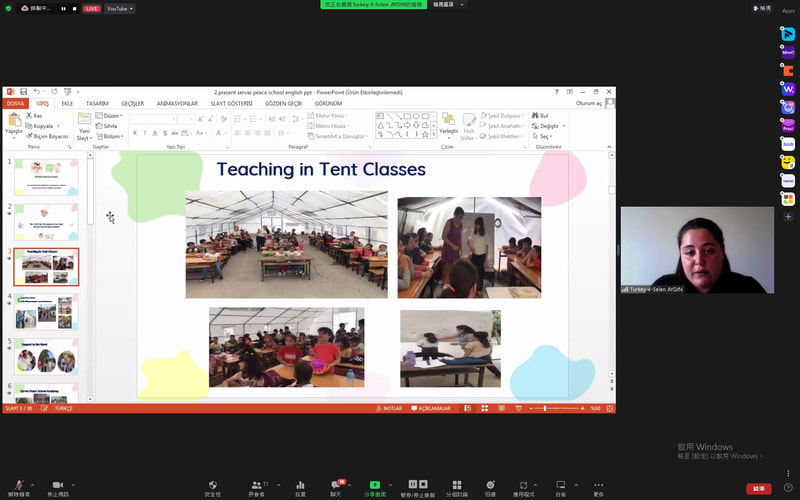This screenshot has height=500, width=800.
Task: Fit slide to window icon
Action: coord(609,408)
